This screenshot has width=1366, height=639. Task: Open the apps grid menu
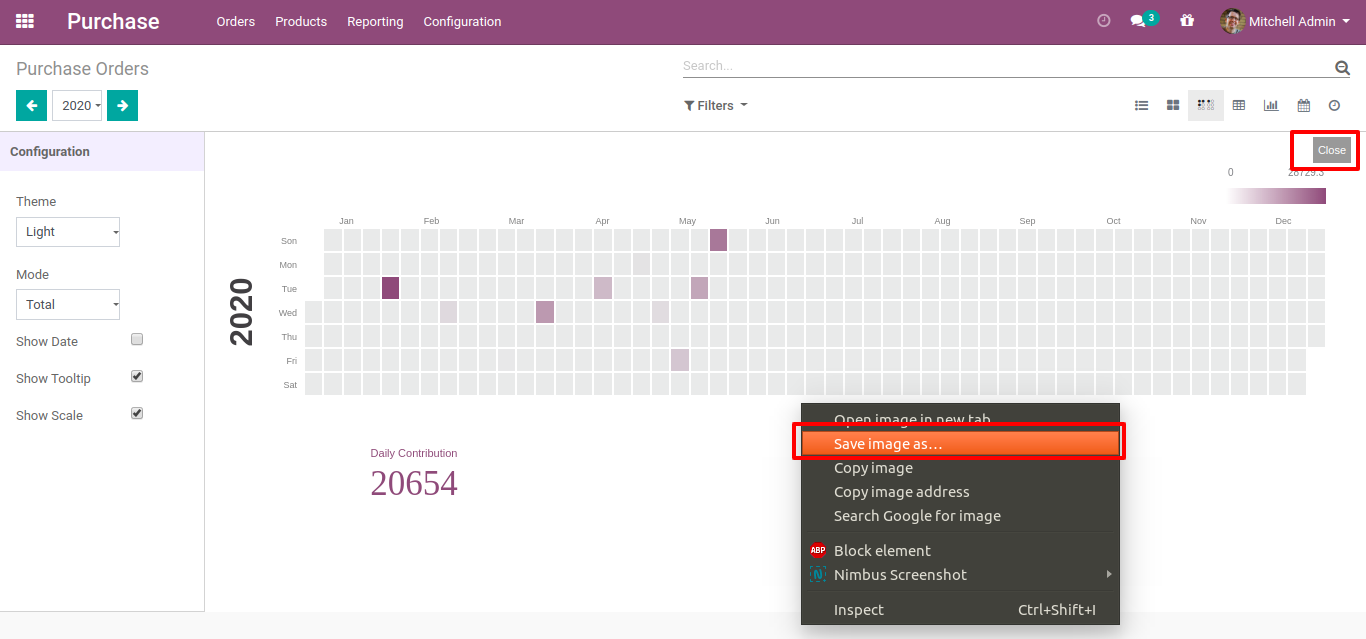coord(25,21)
